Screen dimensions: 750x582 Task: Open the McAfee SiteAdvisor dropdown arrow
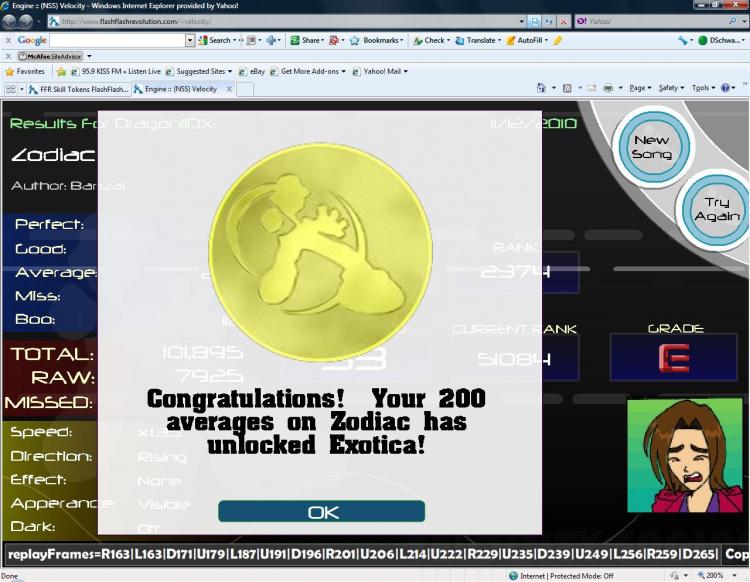click(89, 56)
